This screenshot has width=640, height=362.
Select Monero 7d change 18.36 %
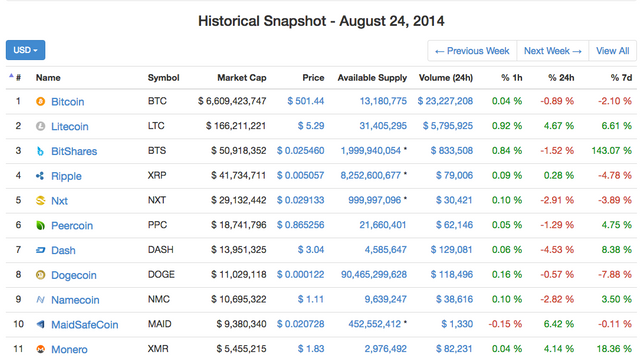pyautogui.click(x=614, y=349)
